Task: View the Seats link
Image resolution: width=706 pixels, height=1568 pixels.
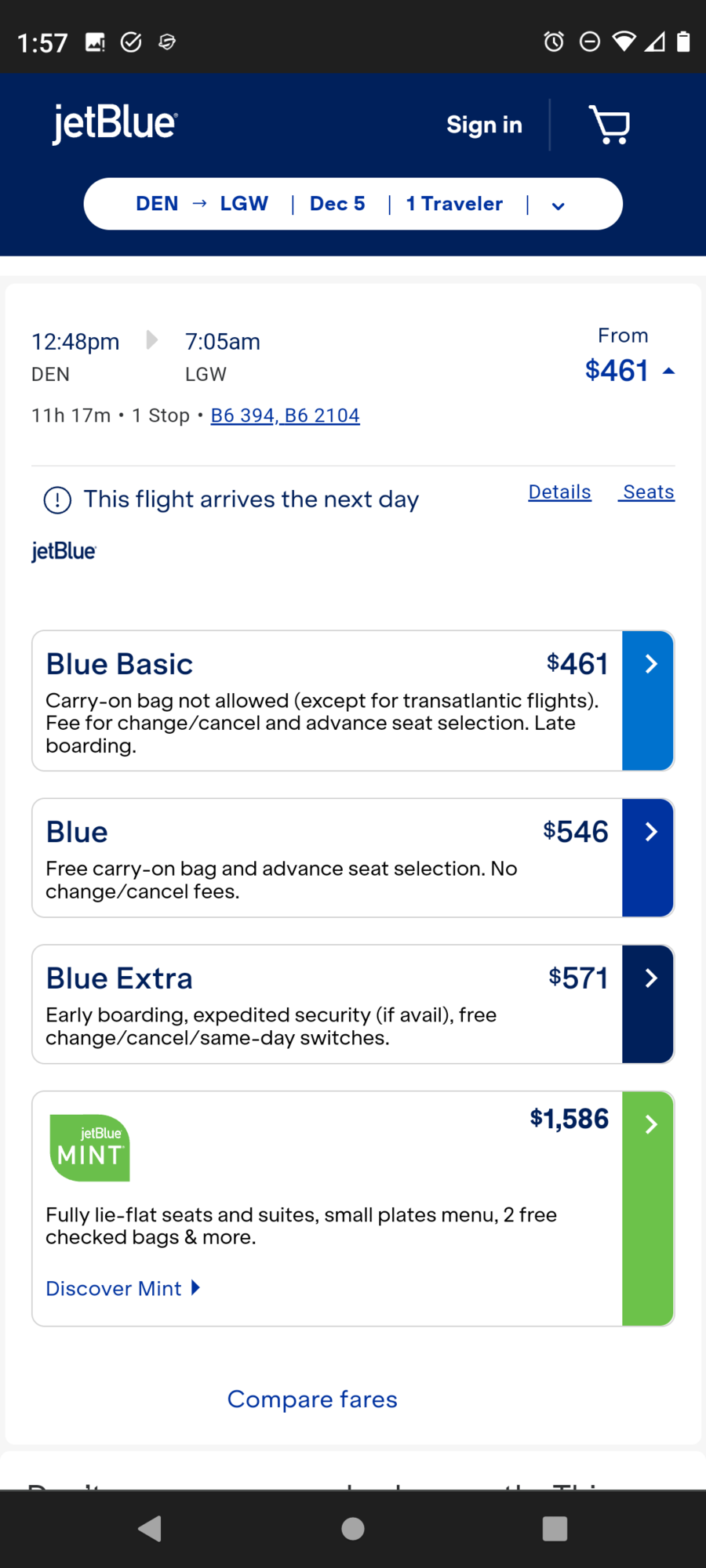Action: [x=648, y=492]
